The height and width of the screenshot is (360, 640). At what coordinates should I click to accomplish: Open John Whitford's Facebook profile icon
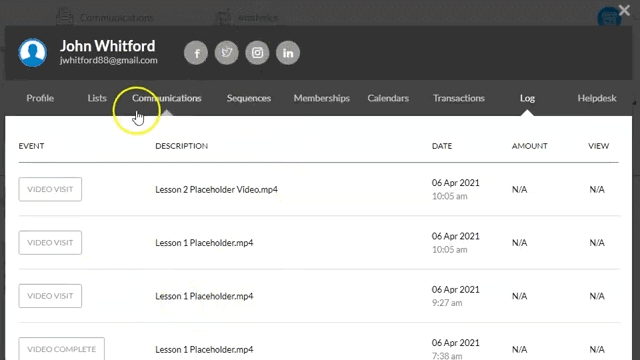[x=196, y=53]
